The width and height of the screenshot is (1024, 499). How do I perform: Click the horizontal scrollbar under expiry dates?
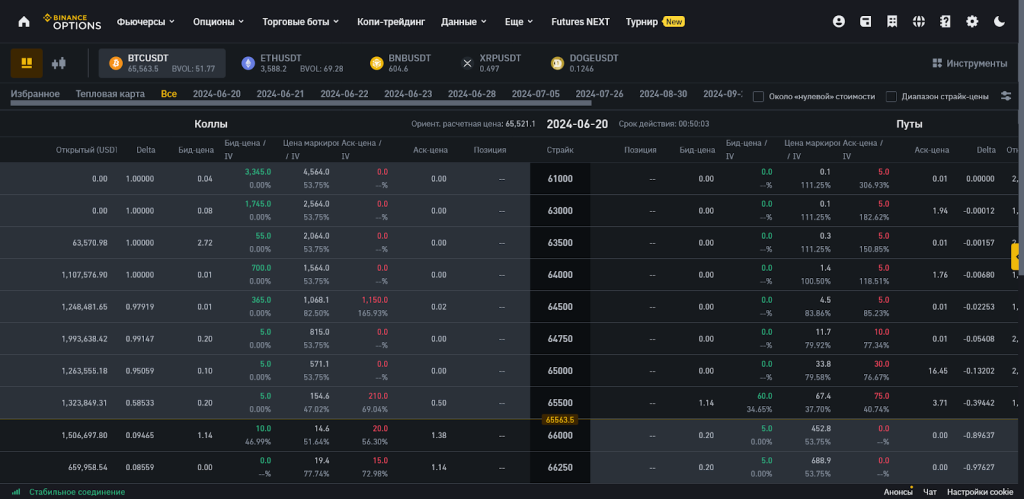pyautogui.click(x=300, y=103)
